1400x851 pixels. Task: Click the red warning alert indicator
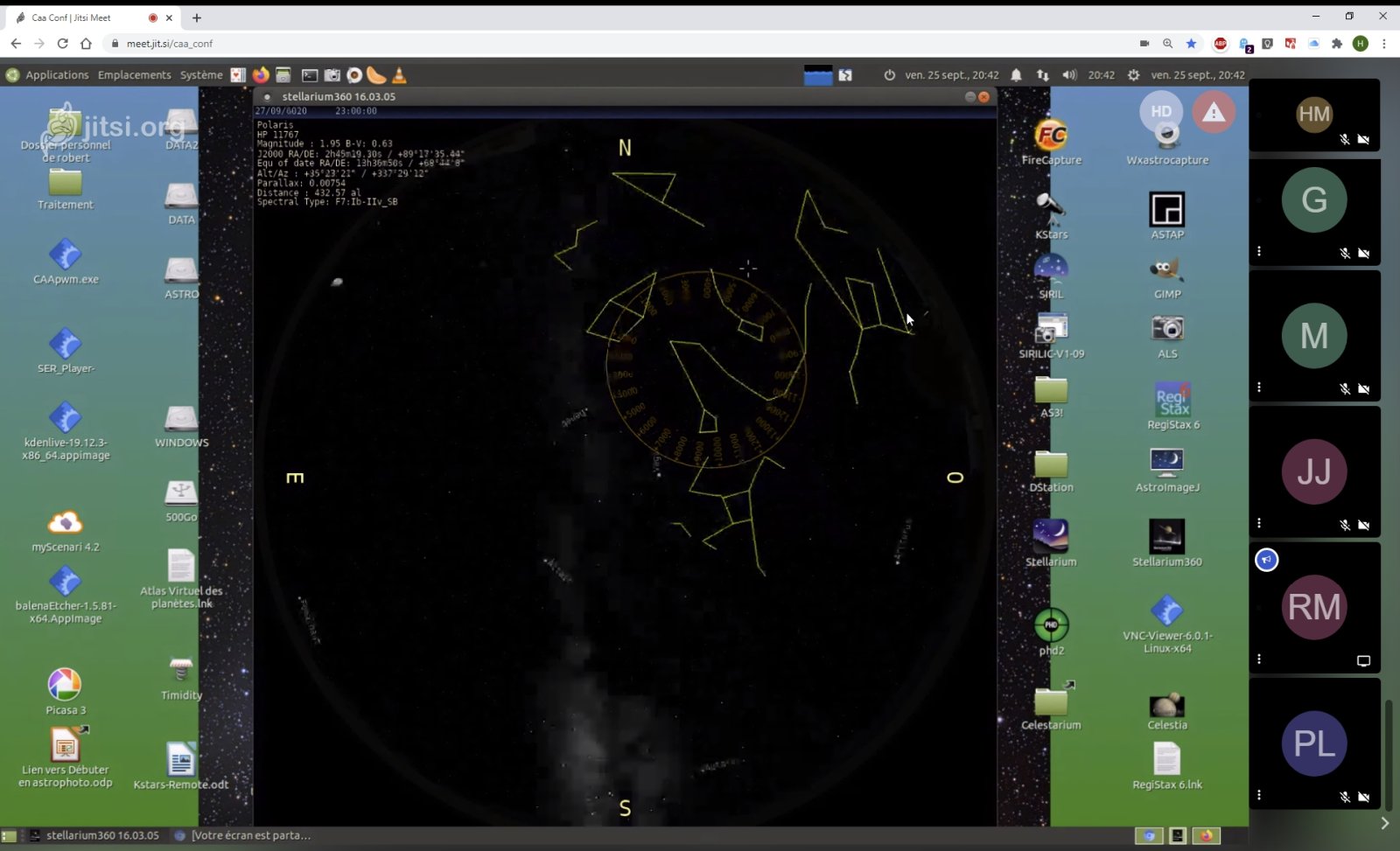(1213, 112)
